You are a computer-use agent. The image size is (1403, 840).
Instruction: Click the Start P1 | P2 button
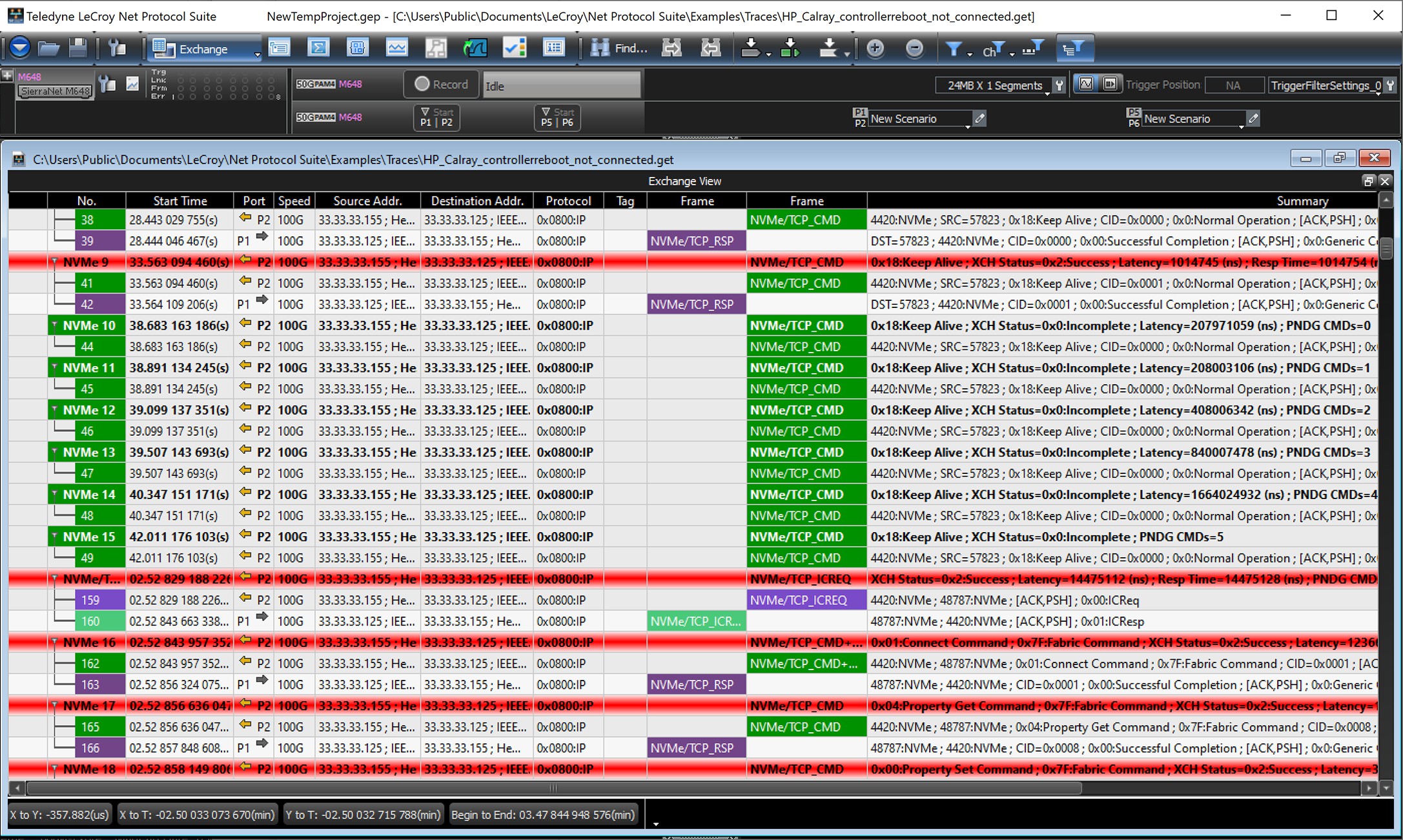click(436, 118)
